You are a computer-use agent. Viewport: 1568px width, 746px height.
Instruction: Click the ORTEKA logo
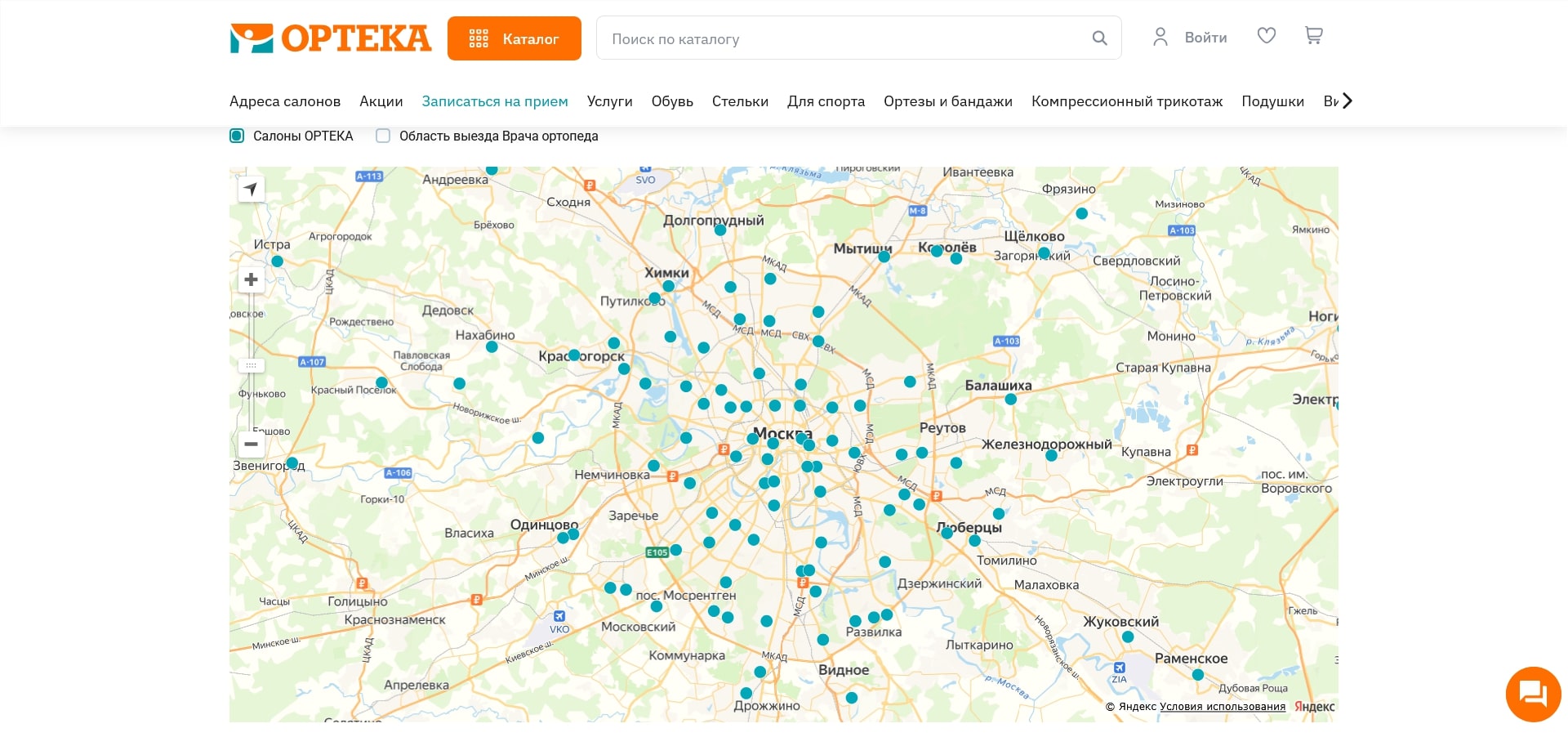[330, 38]
